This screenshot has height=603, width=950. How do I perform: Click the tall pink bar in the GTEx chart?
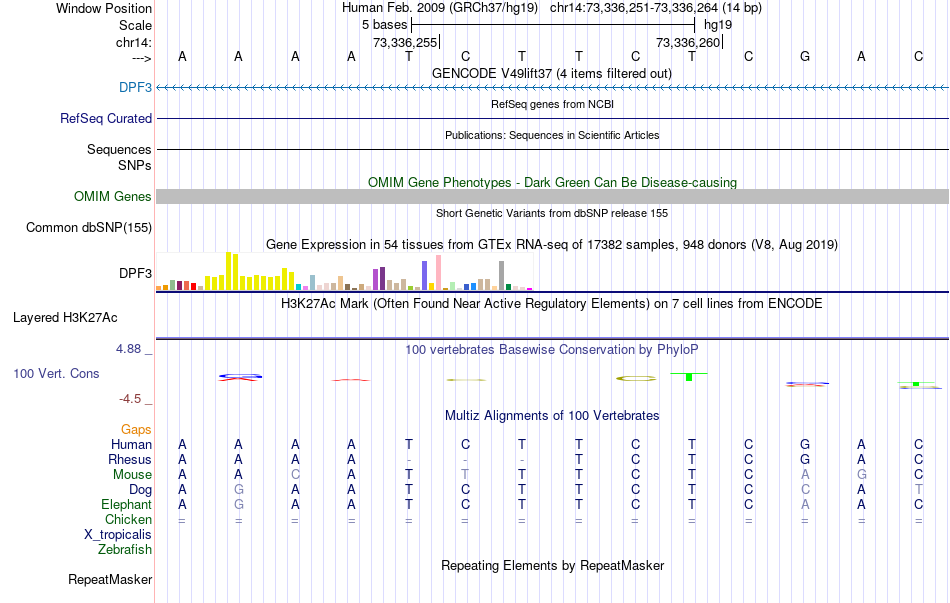point(438,273)
